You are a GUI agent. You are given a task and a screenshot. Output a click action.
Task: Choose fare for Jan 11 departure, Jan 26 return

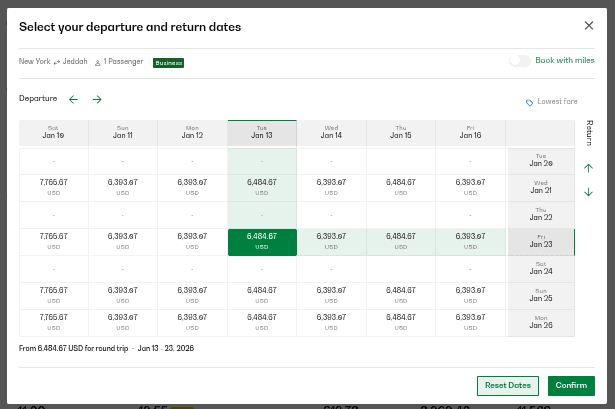123,323
